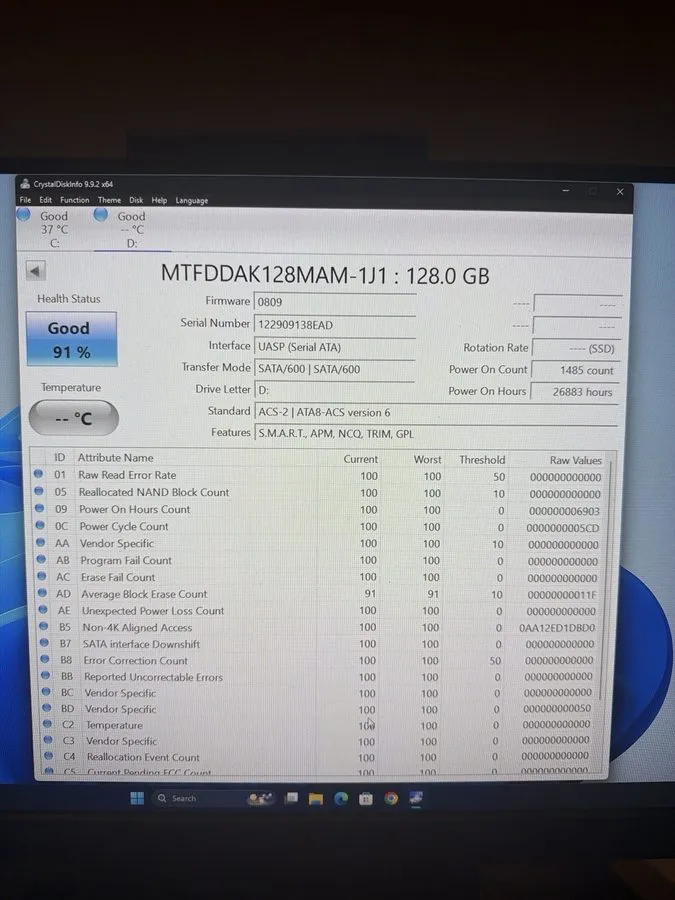Click status dot for Program Fail Count

pos(41,559)
